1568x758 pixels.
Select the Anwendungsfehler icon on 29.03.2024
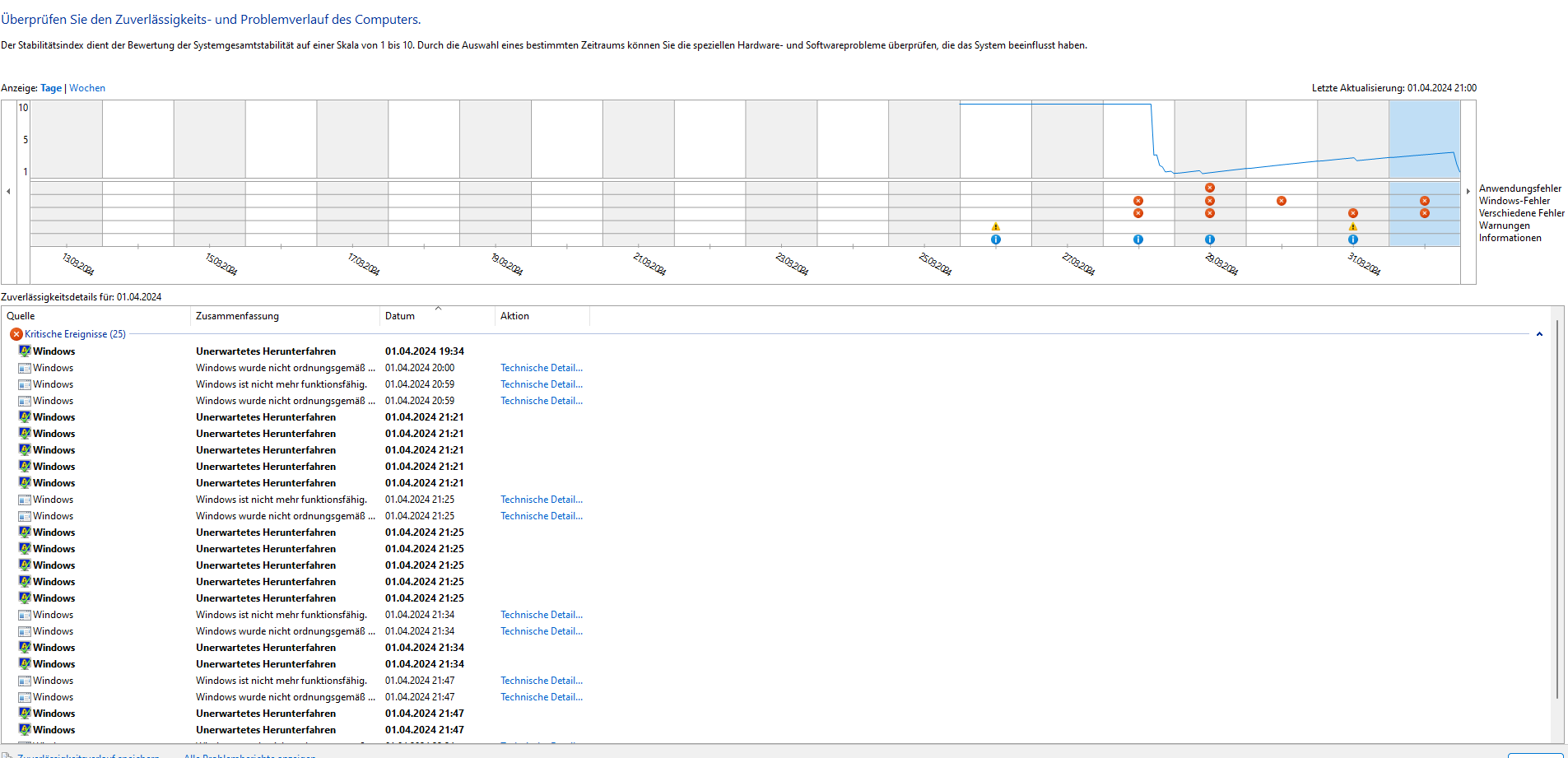pos(1210,188)
